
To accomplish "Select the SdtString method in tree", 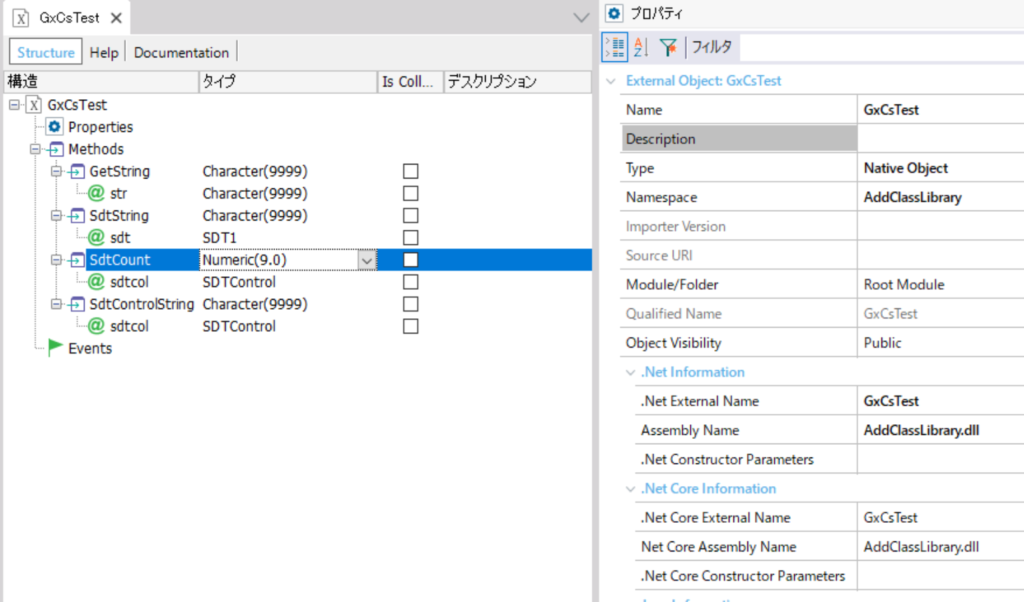I will (x=119, y=215).
